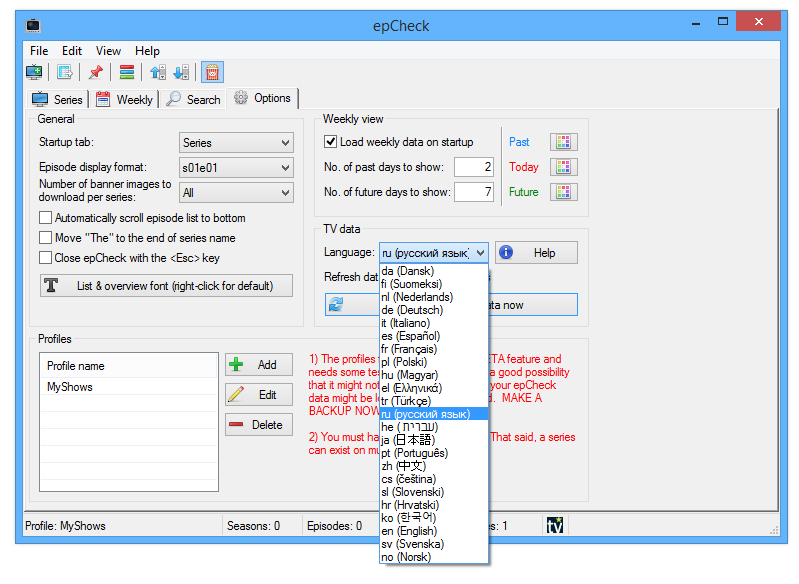The width and height of the screenshot is (799, 584).
Task: Pick the Future color swatch
Action: click(x=564, y=192)
